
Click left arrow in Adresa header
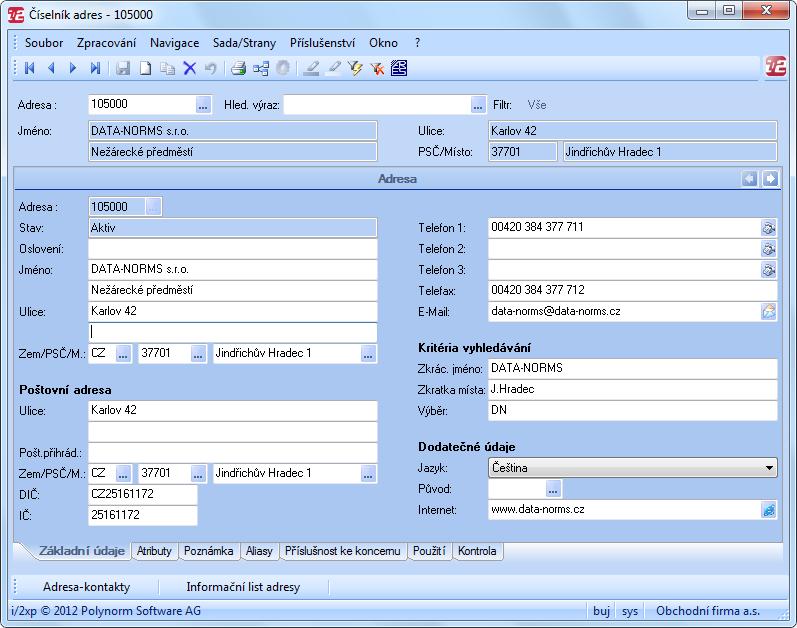coord(749,178)
